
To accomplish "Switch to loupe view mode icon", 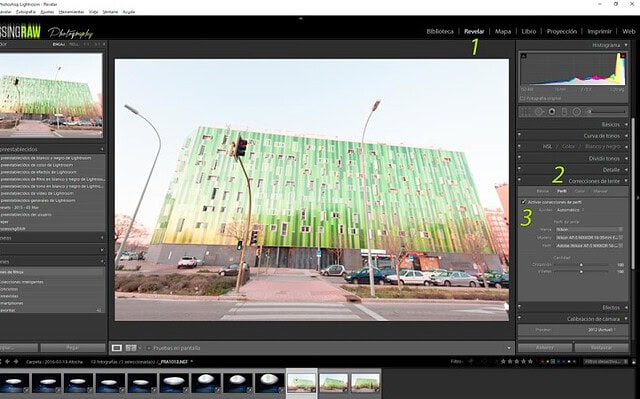I will pos(117,348).
